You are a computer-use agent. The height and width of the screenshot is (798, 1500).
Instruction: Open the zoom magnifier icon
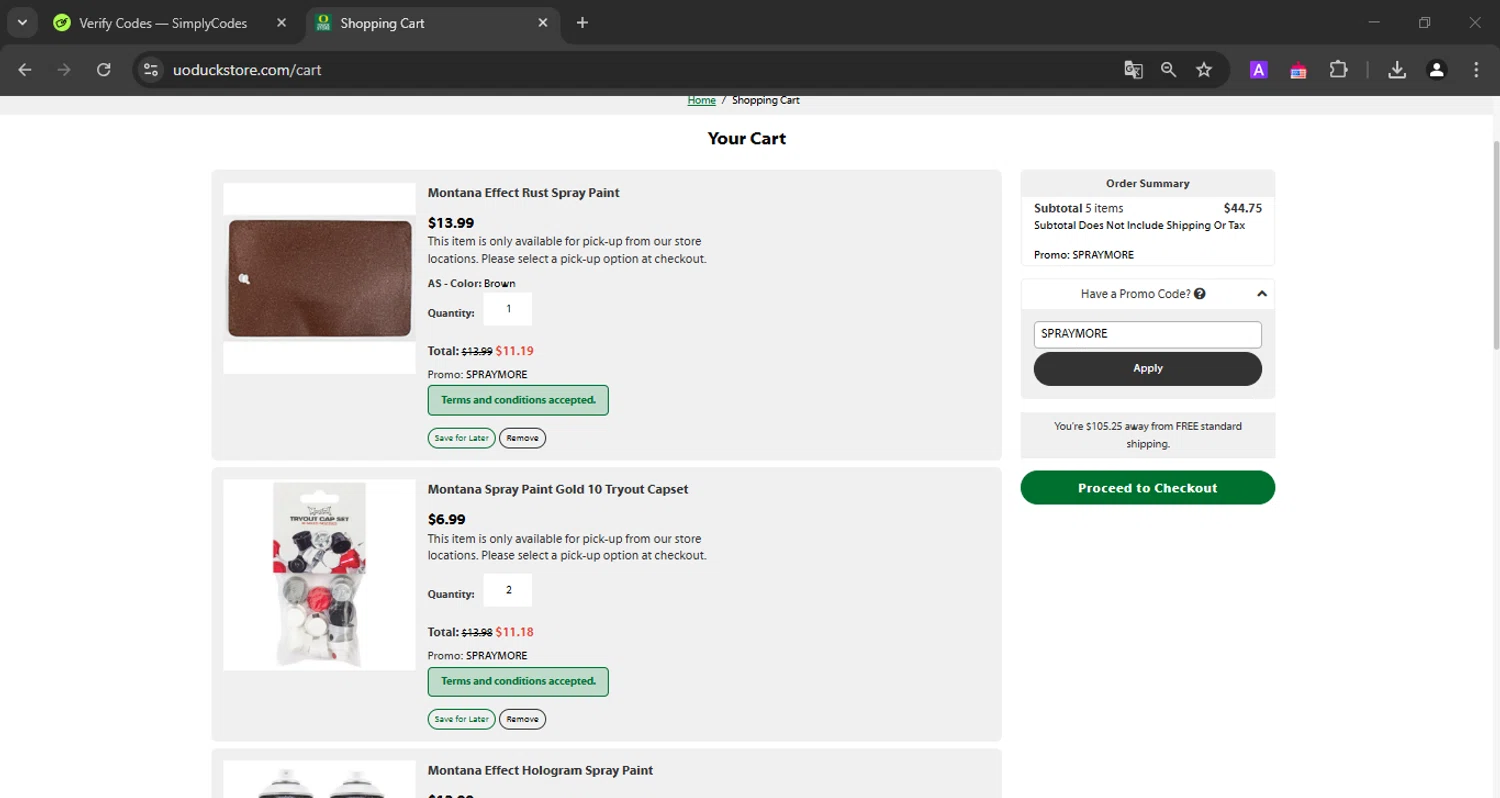[x=1168, y=70]
